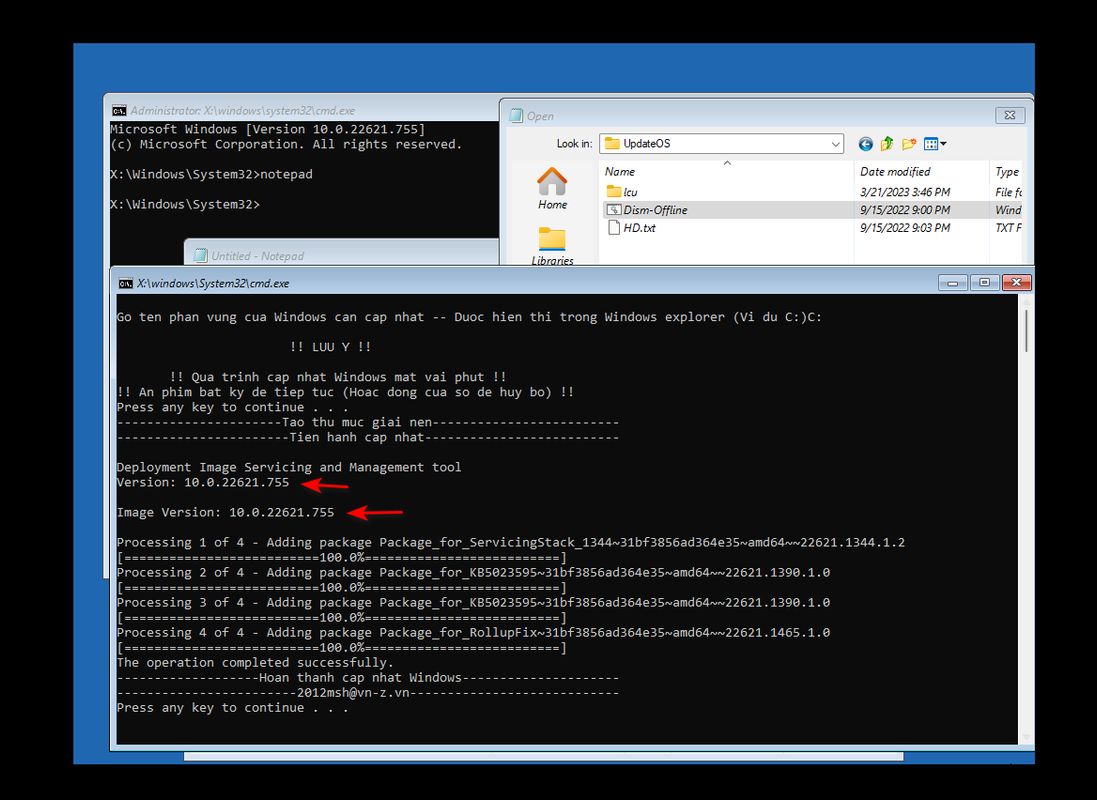Open the Home location in sidebar
This screenshot has height=800, width=1097.
(x=552, y=188)
